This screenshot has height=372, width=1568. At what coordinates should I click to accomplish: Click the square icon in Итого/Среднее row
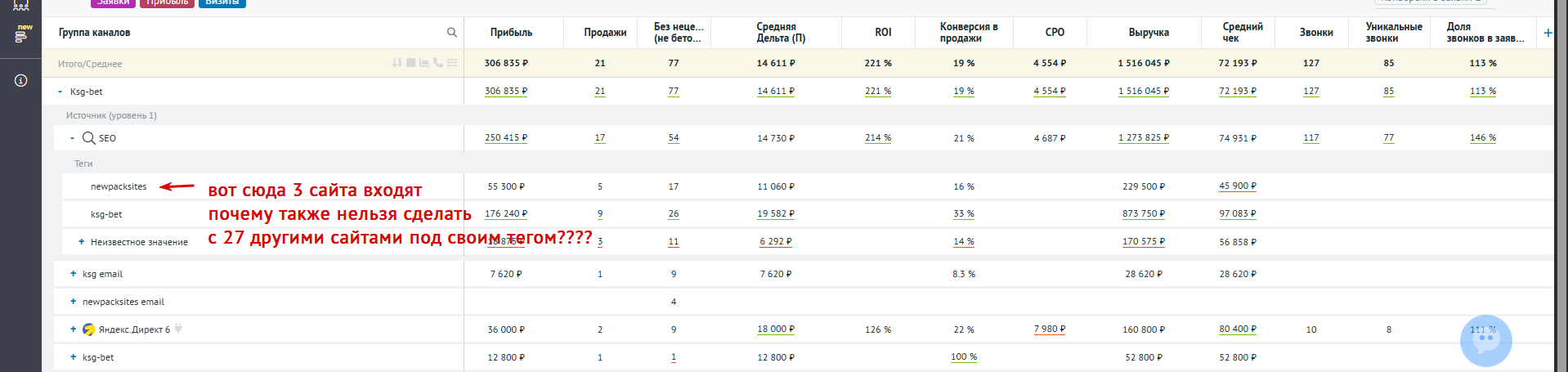coord(411,63)
